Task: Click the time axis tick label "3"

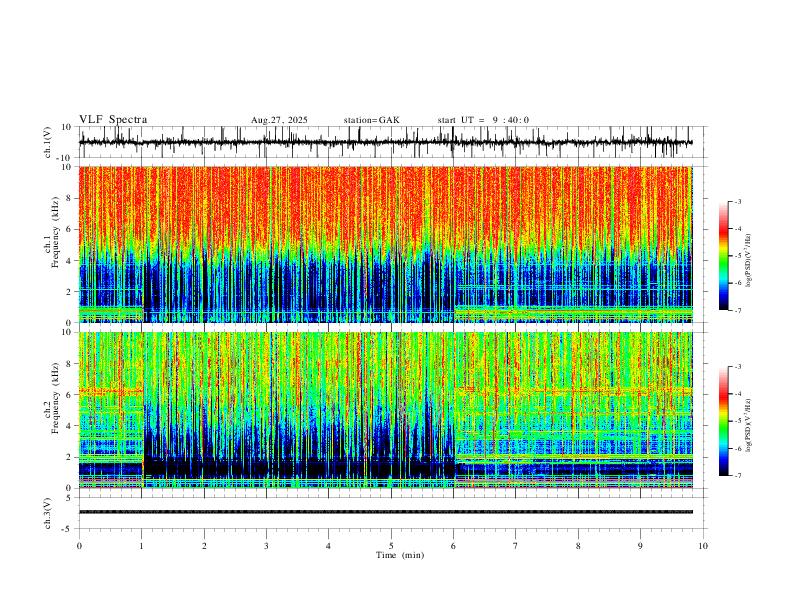Action: point(267,546)
